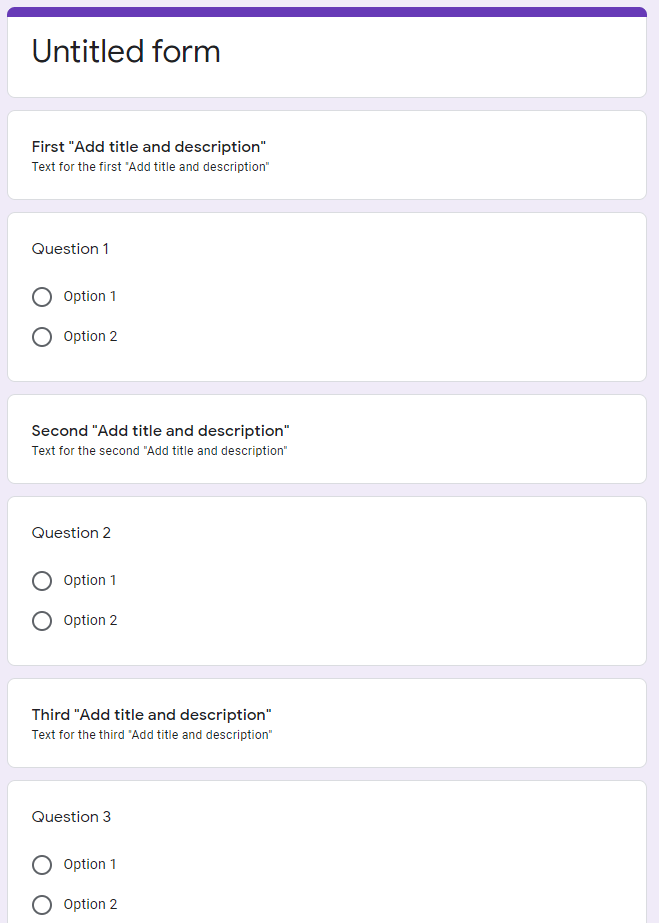Select Option 1 radio under Question 3
The height and width of the screenshot is (923, 659).
tap(42, 865)
